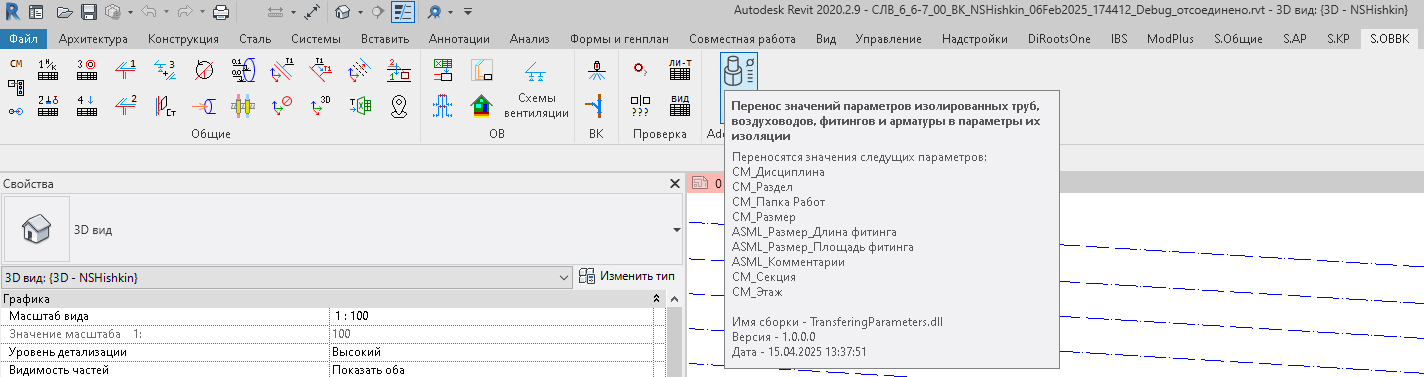Click the 0.1/0.0 ellipse icon

[242, 69]
